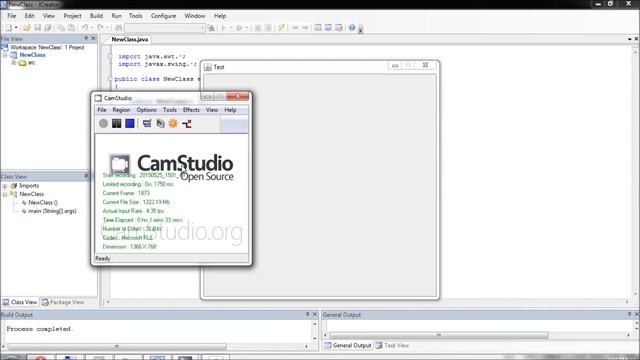Click the Save icon in JCreator toolbar
The width and height of the screenshot is (640, 360).
pos(37,28)
